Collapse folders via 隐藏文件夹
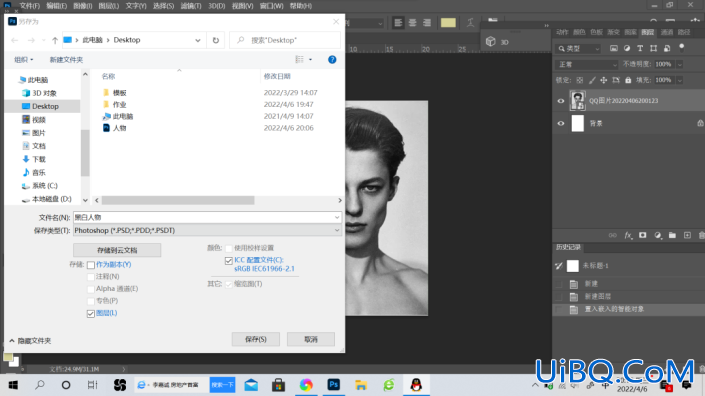This screenshot has width=705, height=396. click(x=30, y=341)
